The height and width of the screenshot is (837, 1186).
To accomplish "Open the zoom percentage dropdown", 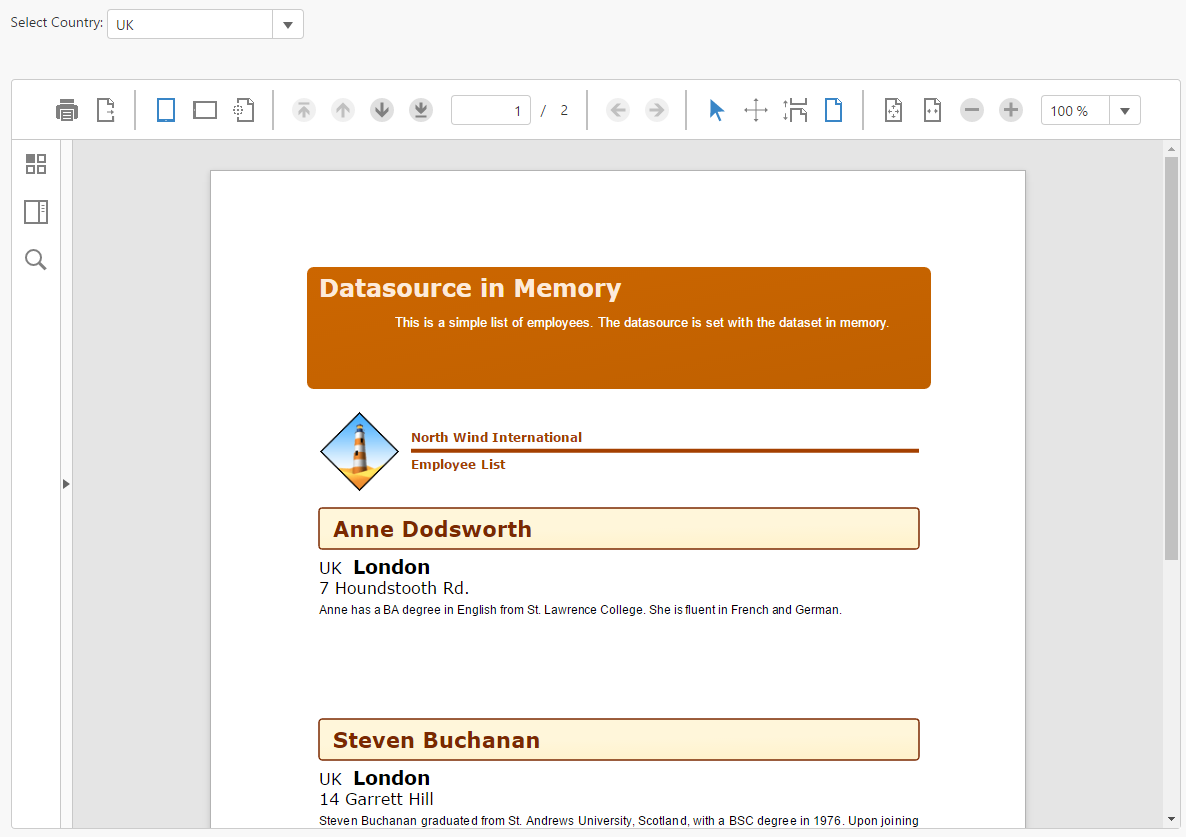I will pyautogui.click(x=1125, y=110).
